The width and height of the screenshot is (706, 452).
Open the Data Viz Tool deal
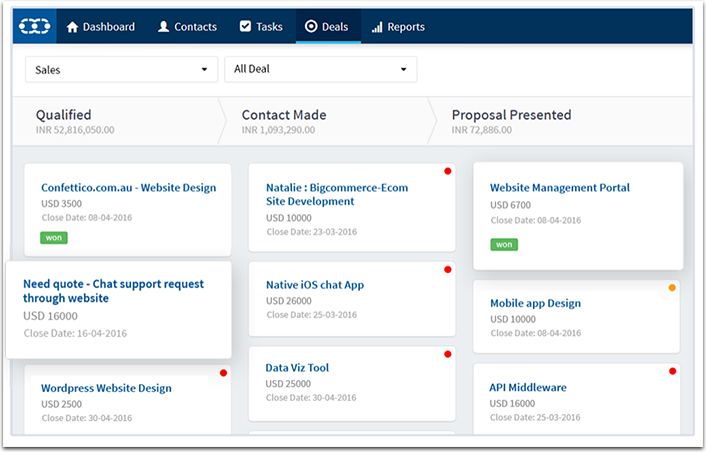pos(297,368)
